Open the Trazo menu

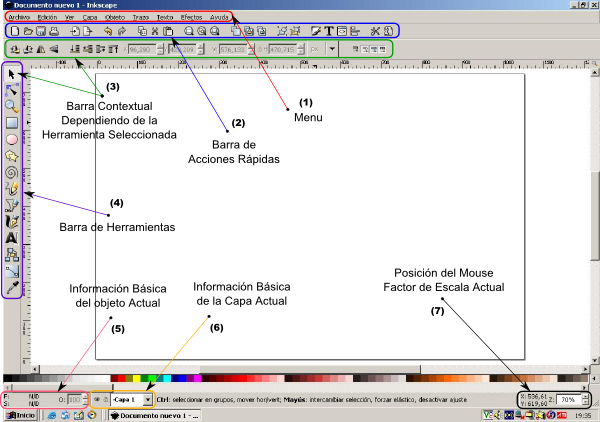tap(141, 17)
